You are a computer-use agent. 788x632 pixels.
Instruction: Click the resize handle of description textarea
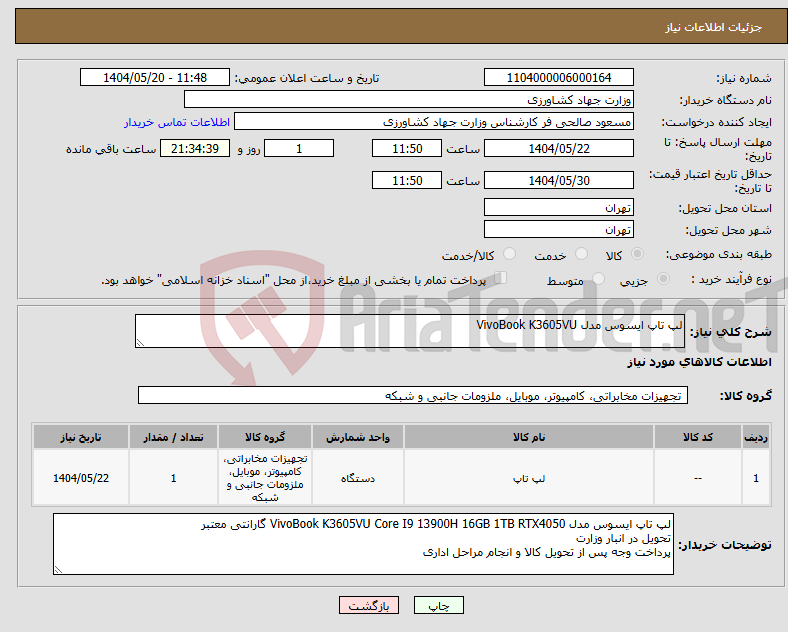[140, 343]
